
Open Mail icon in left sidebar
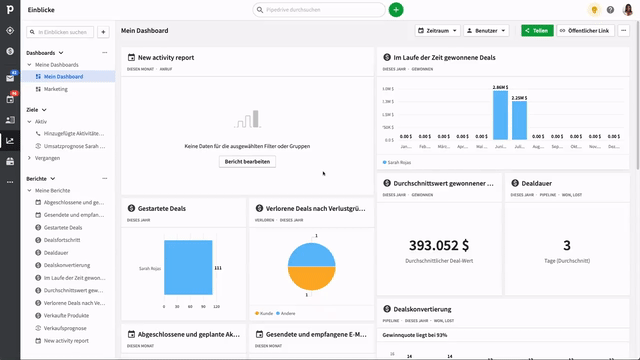pyautogui.click(x=10, y=78)
